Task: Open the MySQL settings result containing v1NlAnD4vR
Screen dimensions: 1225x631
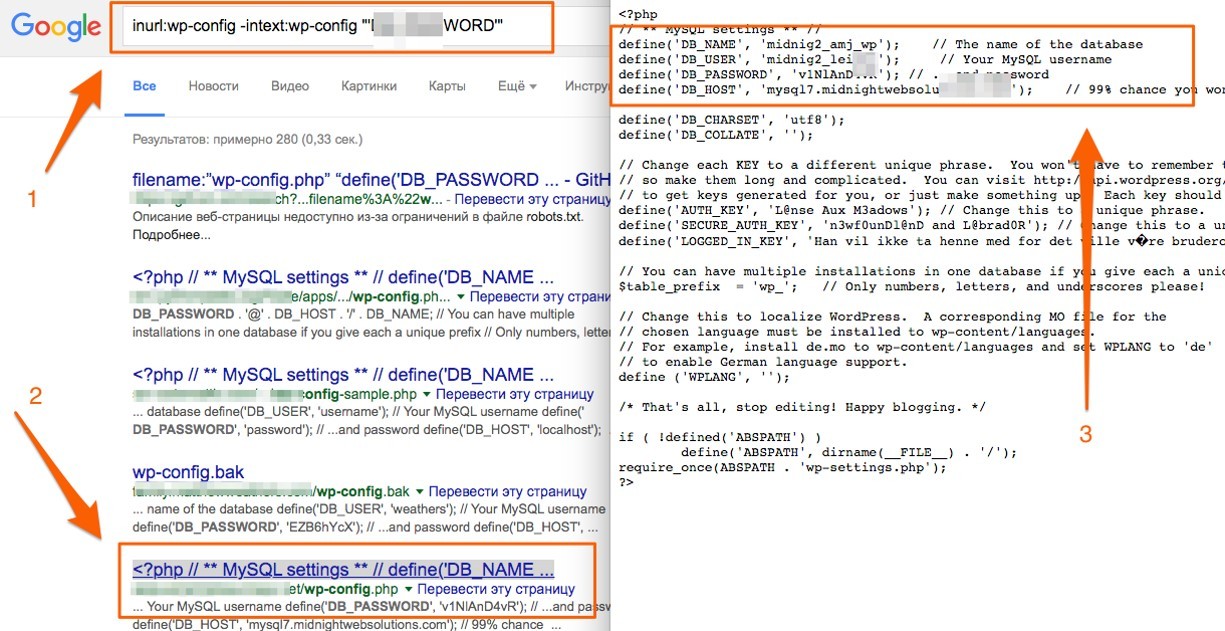Action: tap(343, 570)
